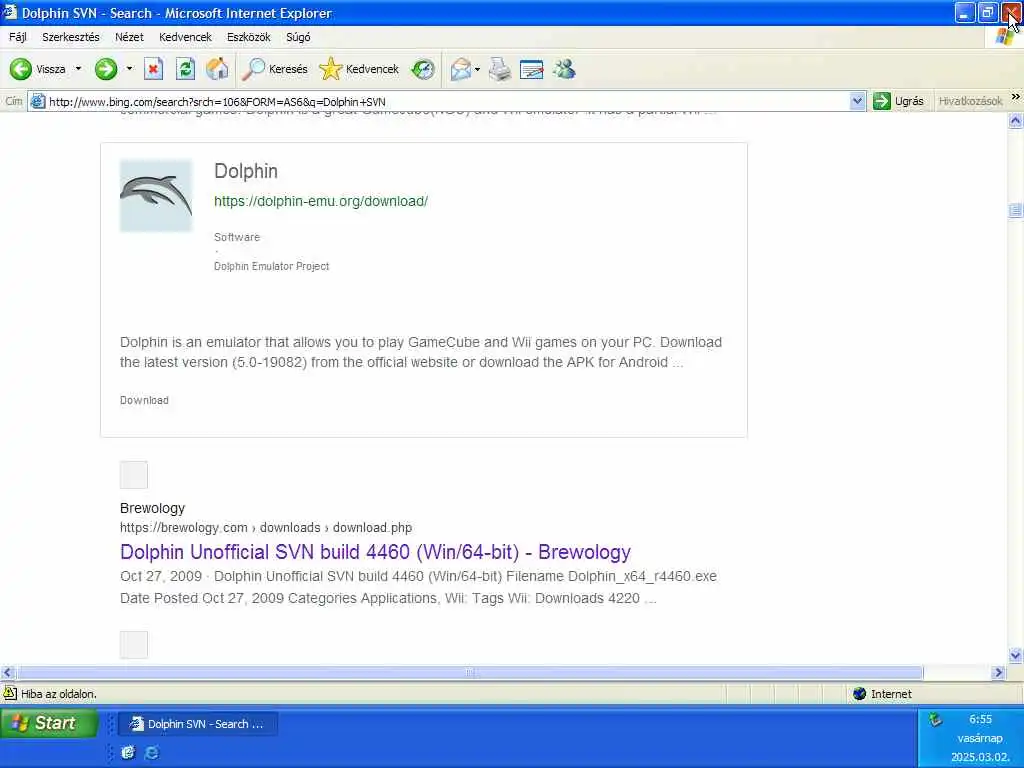
Task: Open the Eszközök menu
Action: point(249,37)
